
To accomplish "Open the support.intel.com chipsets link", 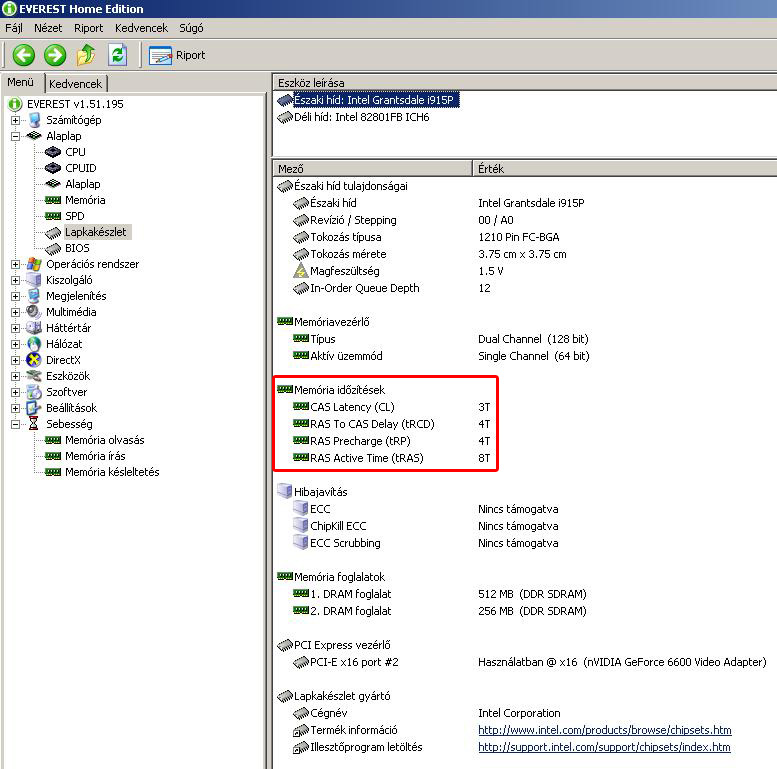I will point(604,747).
